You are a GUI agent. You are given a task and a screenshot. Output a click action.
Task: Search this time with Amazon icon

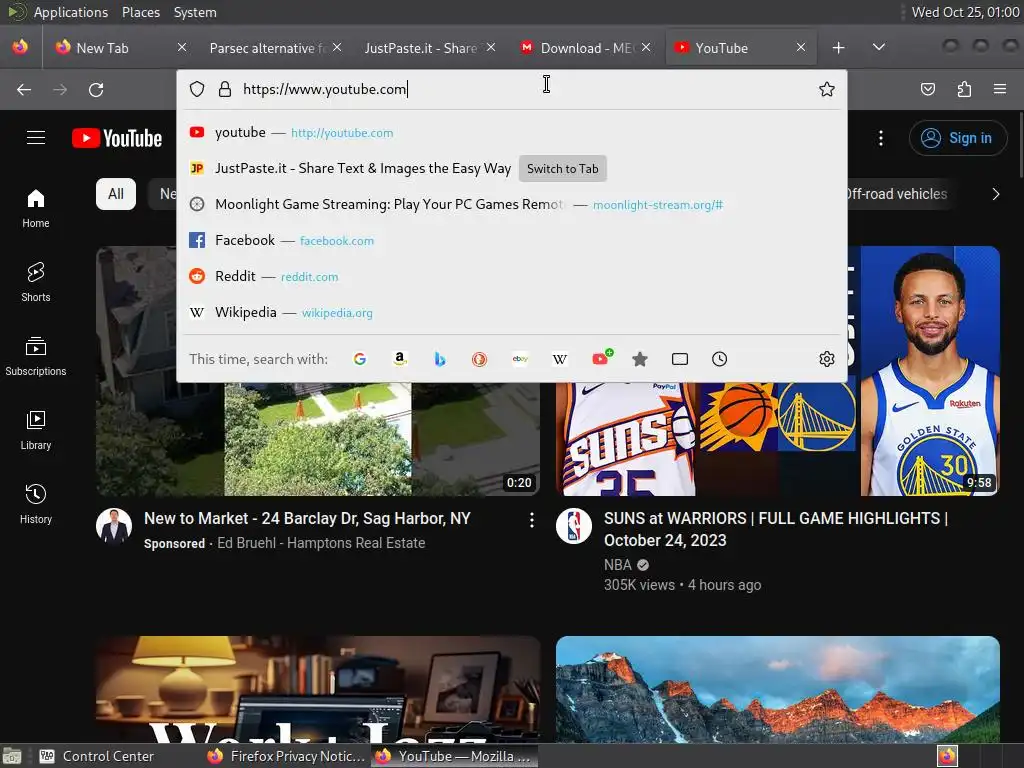(400, 359)
